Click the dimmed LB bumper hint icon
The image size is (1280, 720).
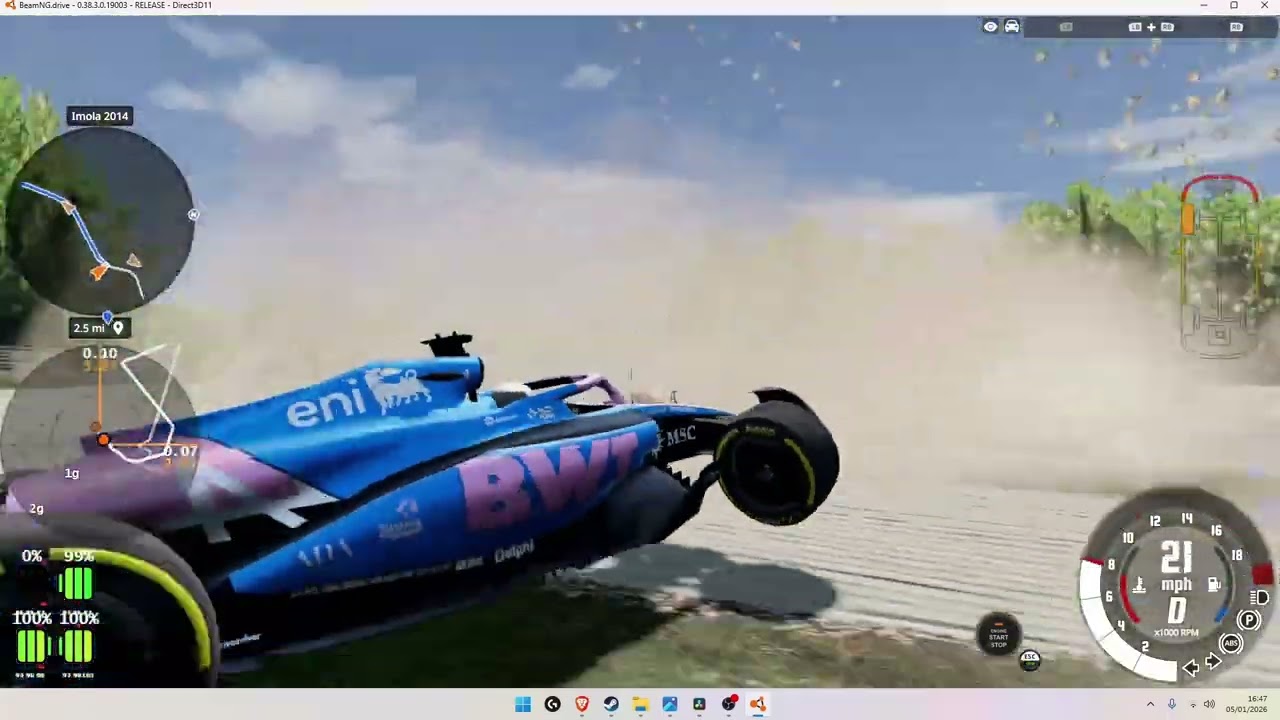[1066, 27]
